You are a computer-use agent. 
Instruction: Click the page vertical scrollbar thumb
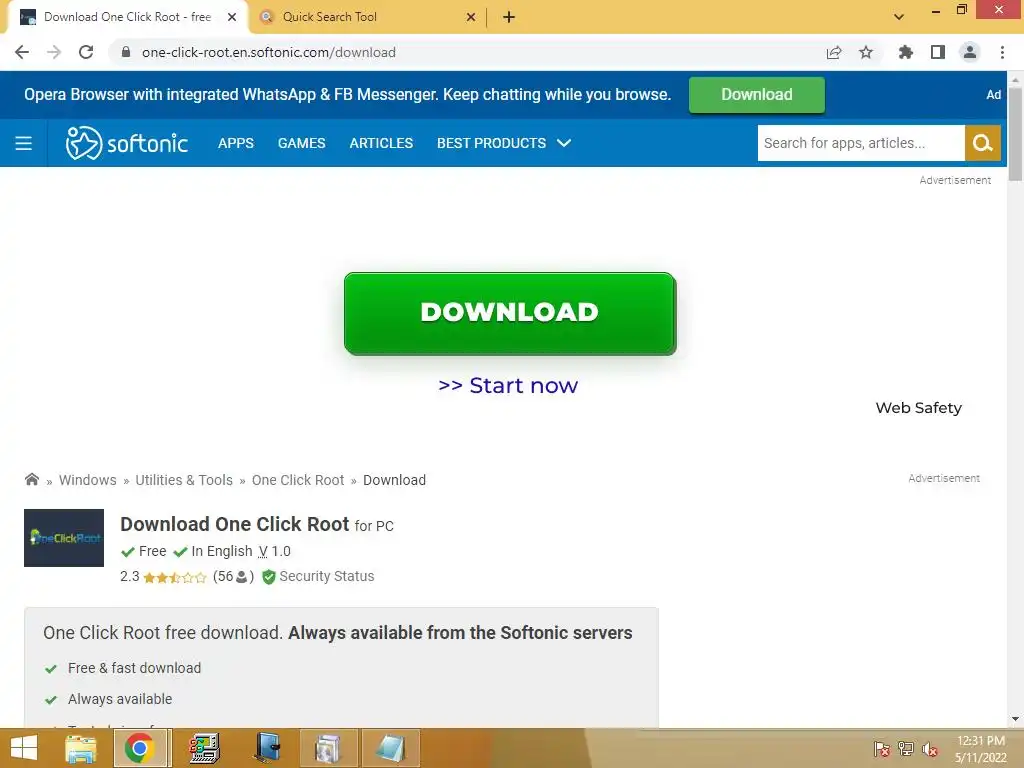pyautogui.click(x=1015, y=134)
